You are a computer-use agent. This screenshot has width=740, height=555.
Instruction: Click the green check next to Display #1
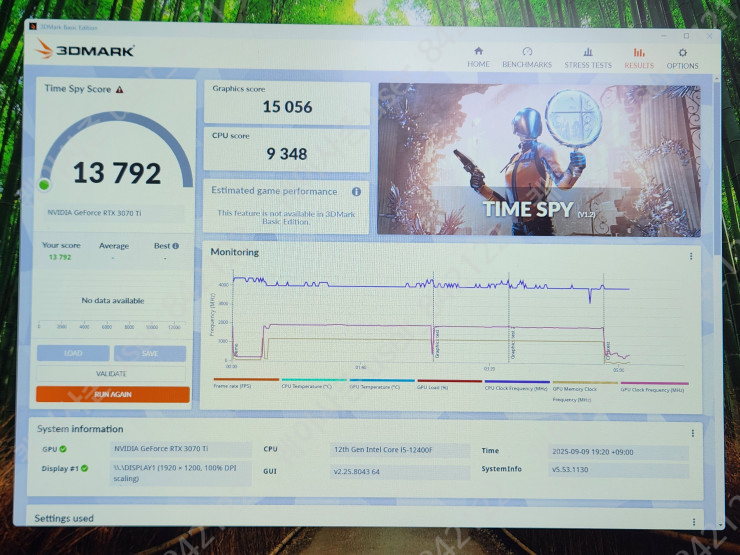pyautogui.click(x=84, y=468)
